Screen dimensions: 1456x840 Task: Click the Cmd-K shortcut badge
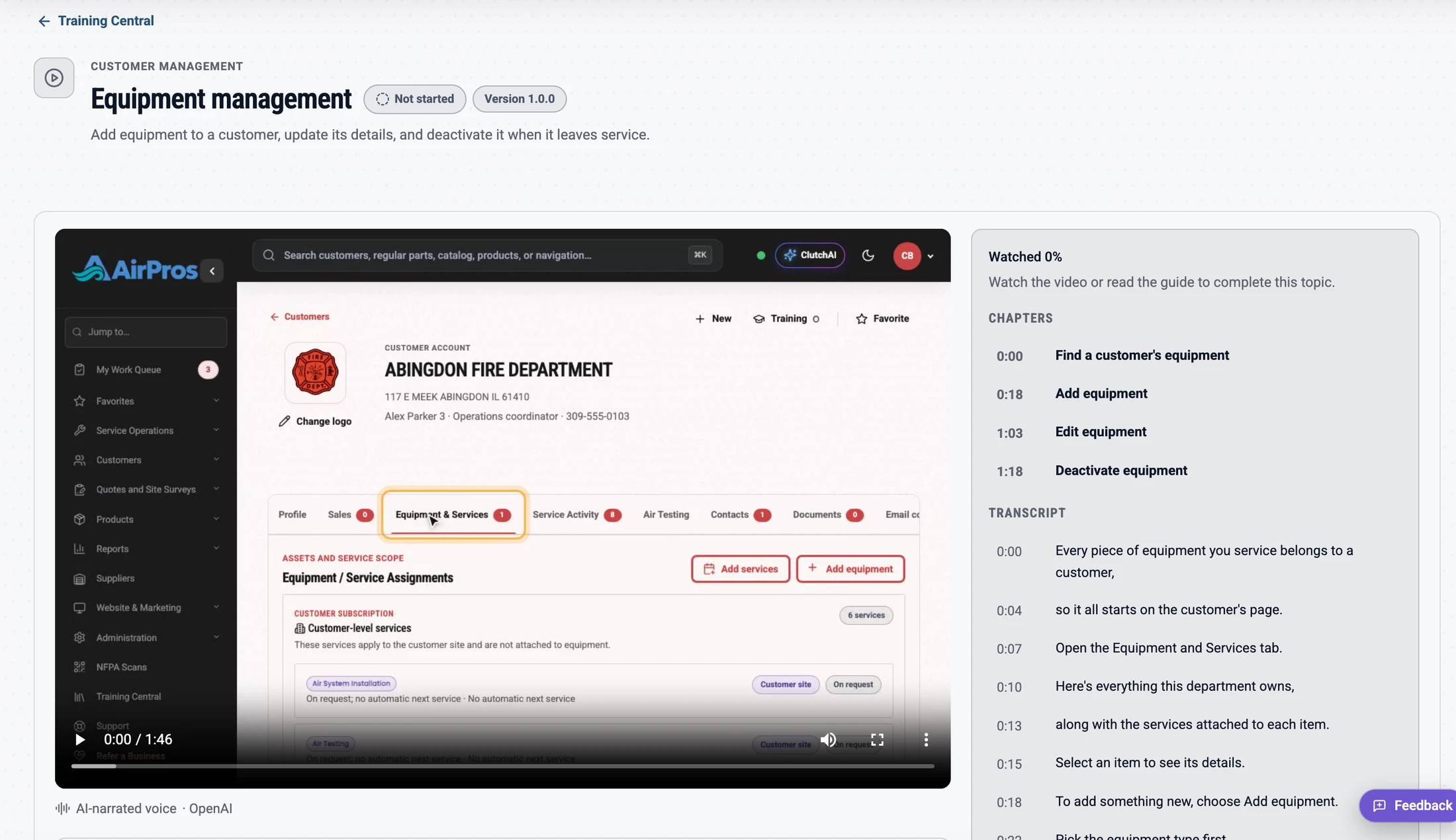click(x=700, y=255)
